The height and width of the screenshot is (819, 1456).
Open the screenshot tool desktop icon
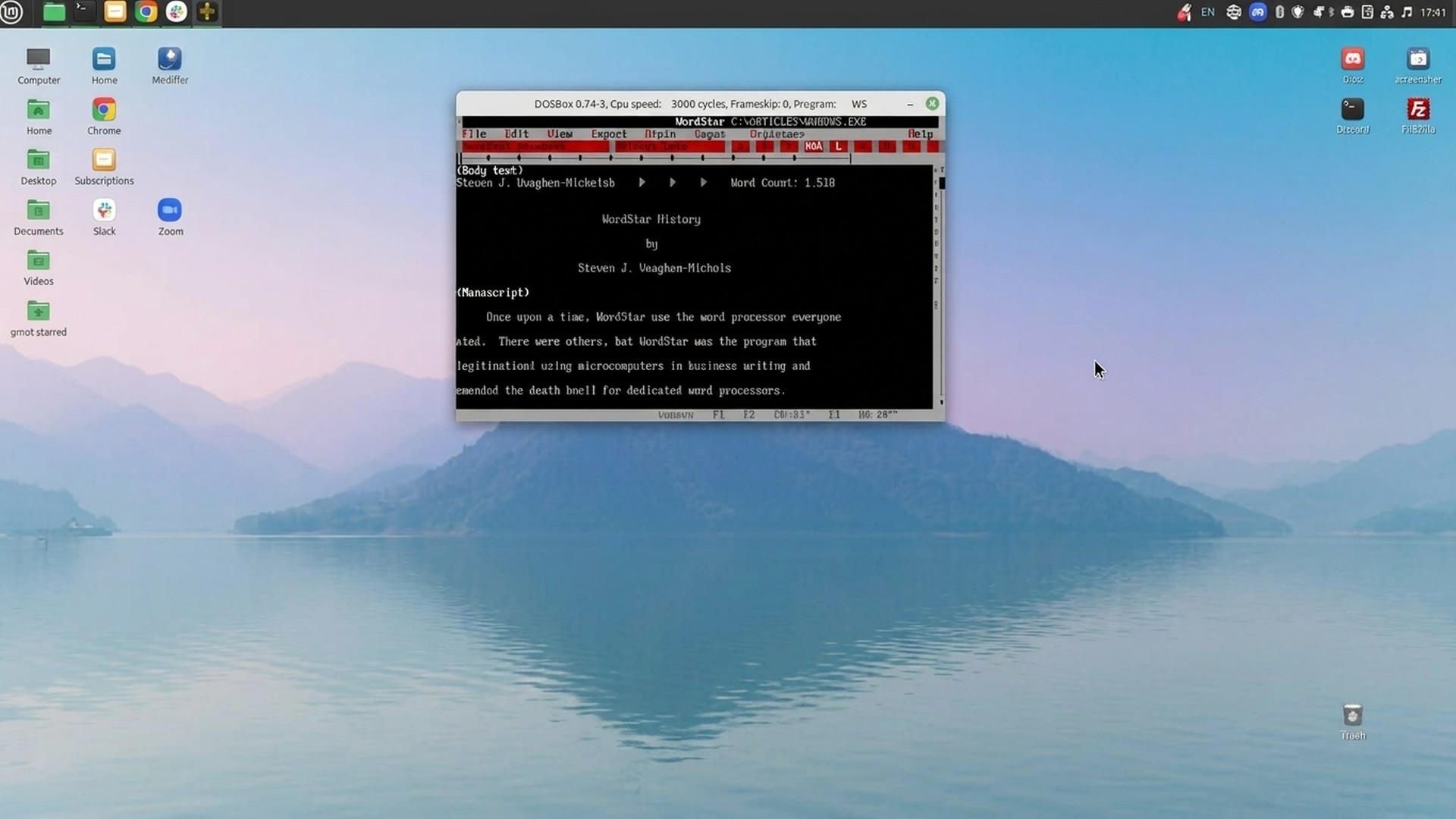pos(1418,65)
